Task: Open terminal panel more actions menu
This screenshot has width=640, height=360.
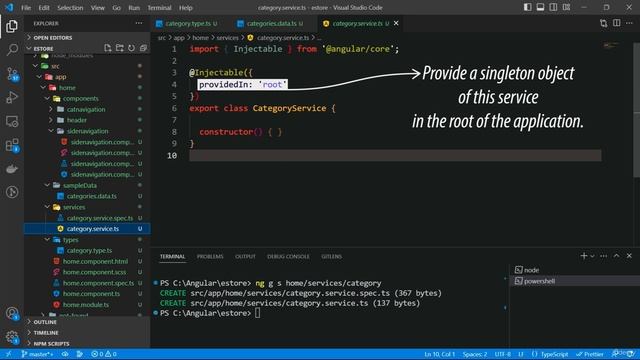Action: 604,256
